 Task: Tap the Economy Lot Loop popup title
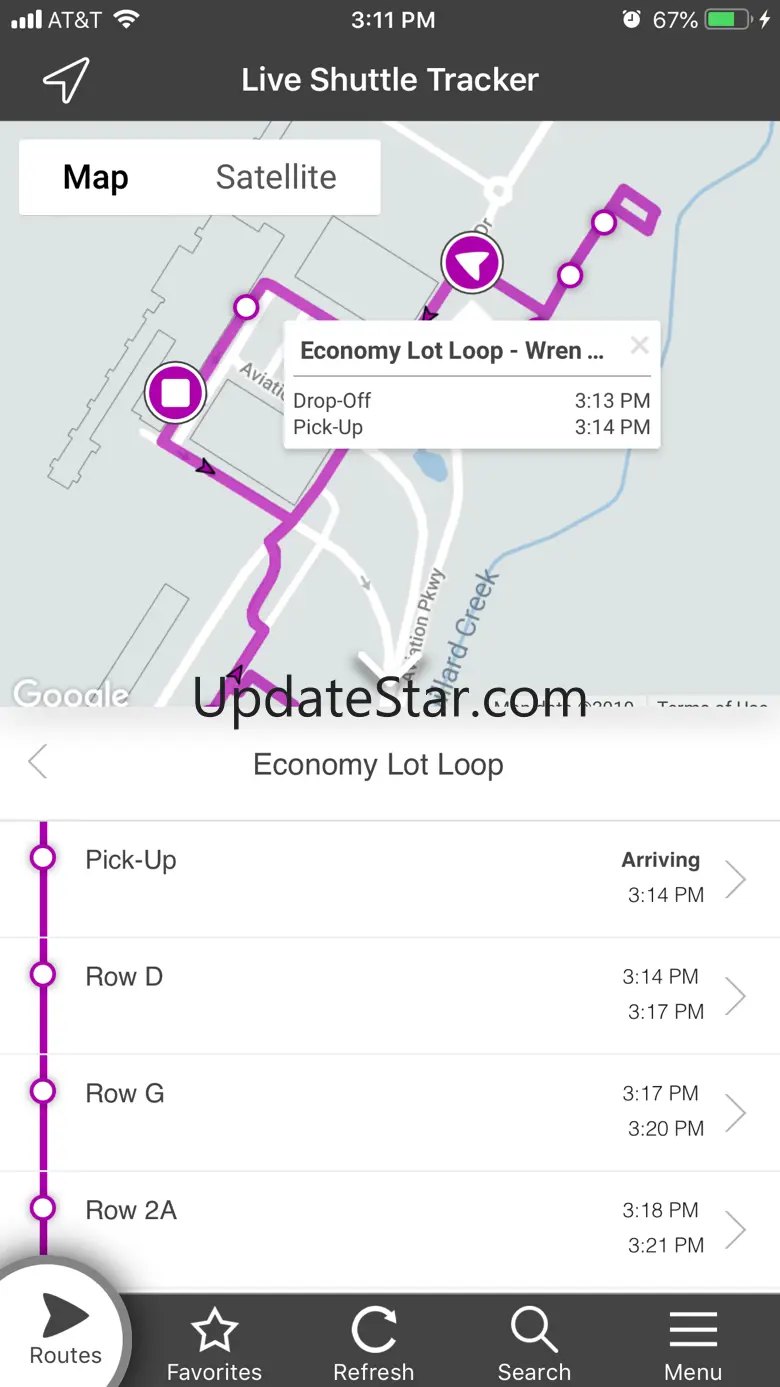click(452, 351)
